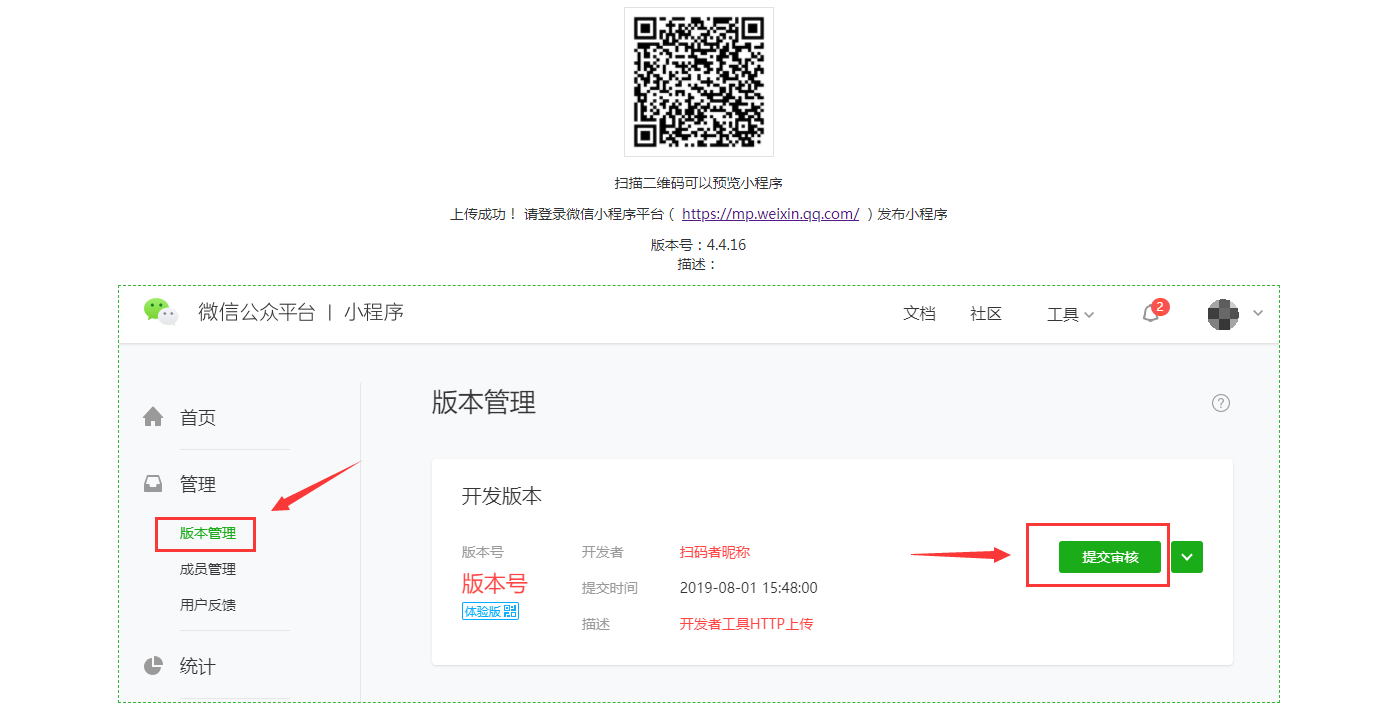Select 统计 in the sidebar
This screenshot has width=1387, height=721.
tap(198, 667)
